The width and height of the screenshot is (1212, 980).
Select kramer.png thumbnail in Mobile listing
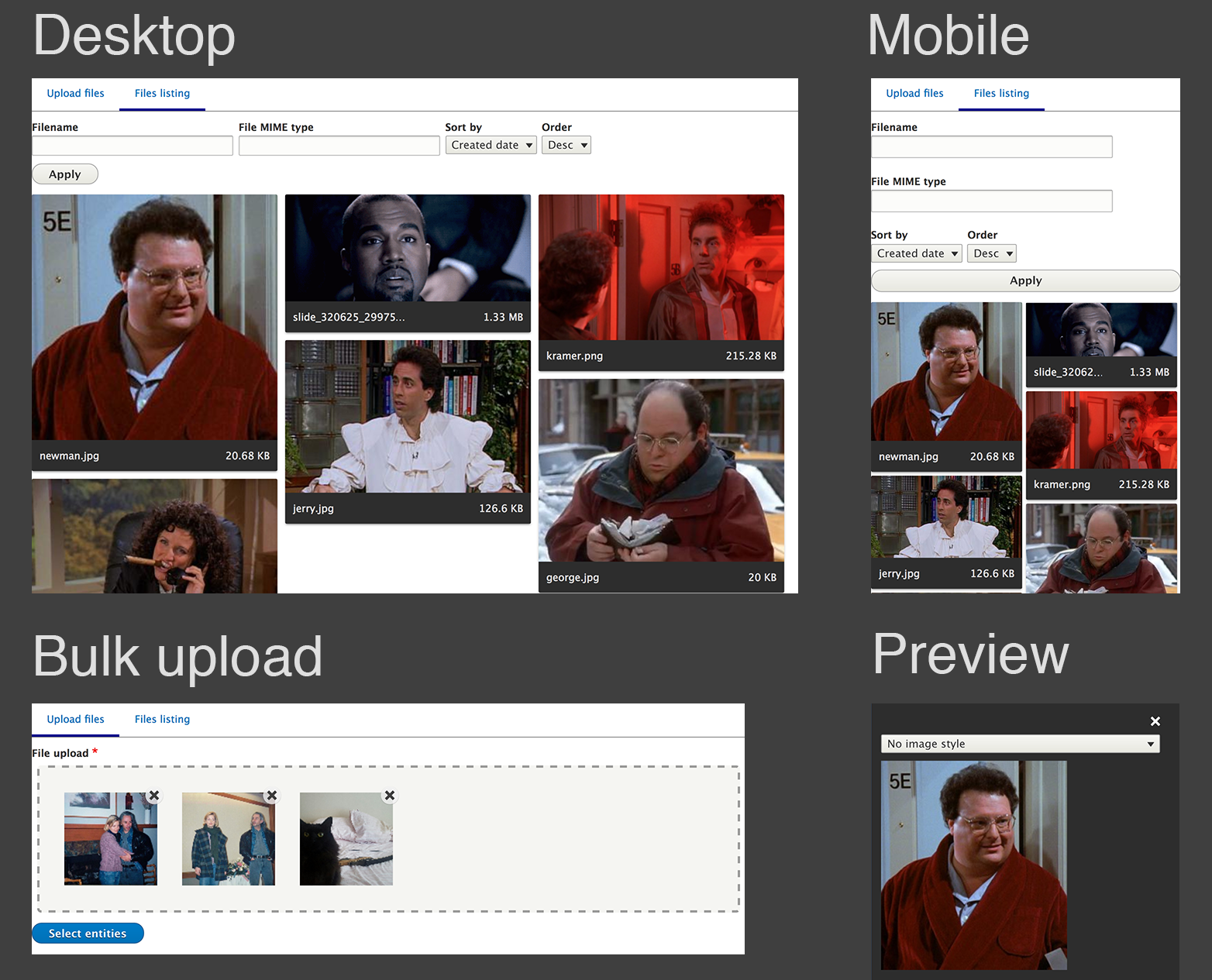(1101, 430)
